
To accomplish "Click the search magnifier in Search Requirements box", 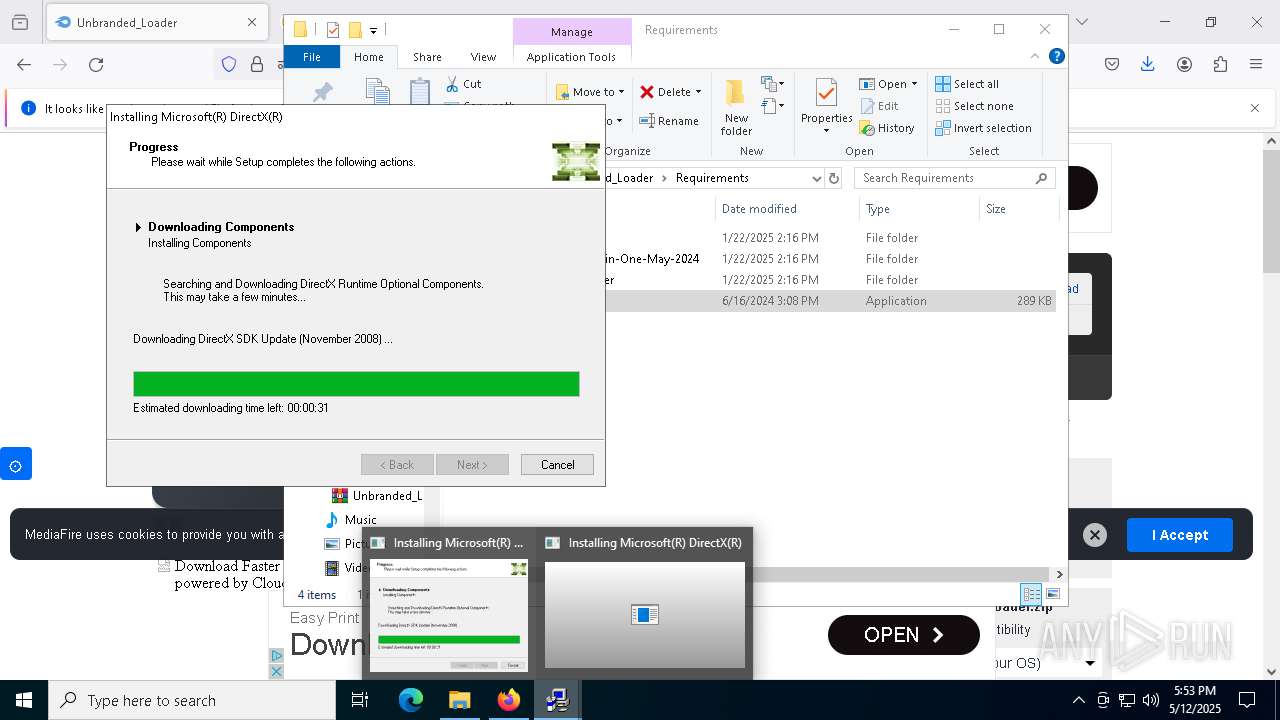I will [x=1041, y=178].
